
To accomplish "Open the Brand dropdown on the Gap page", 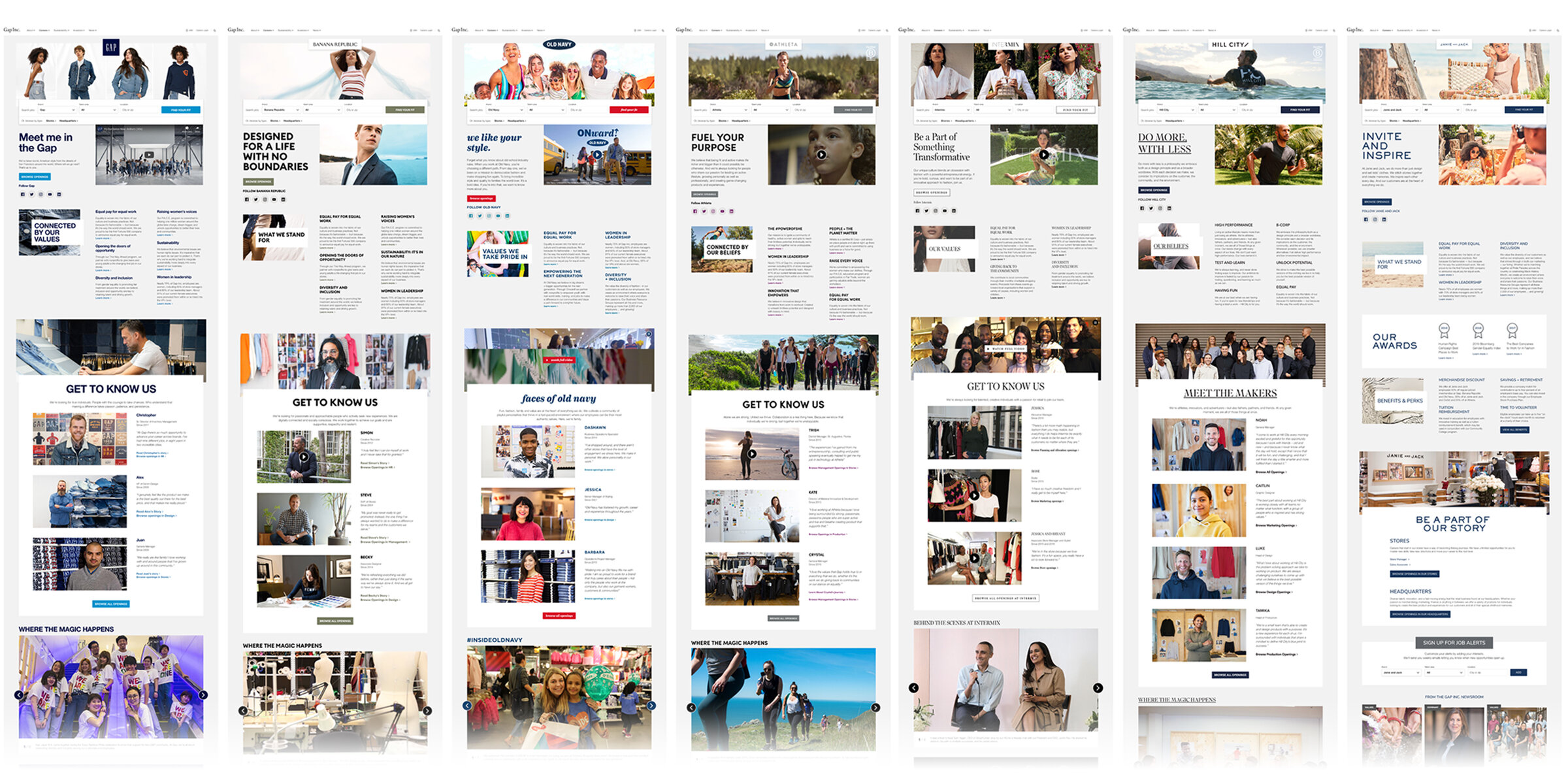I will 57,110.
